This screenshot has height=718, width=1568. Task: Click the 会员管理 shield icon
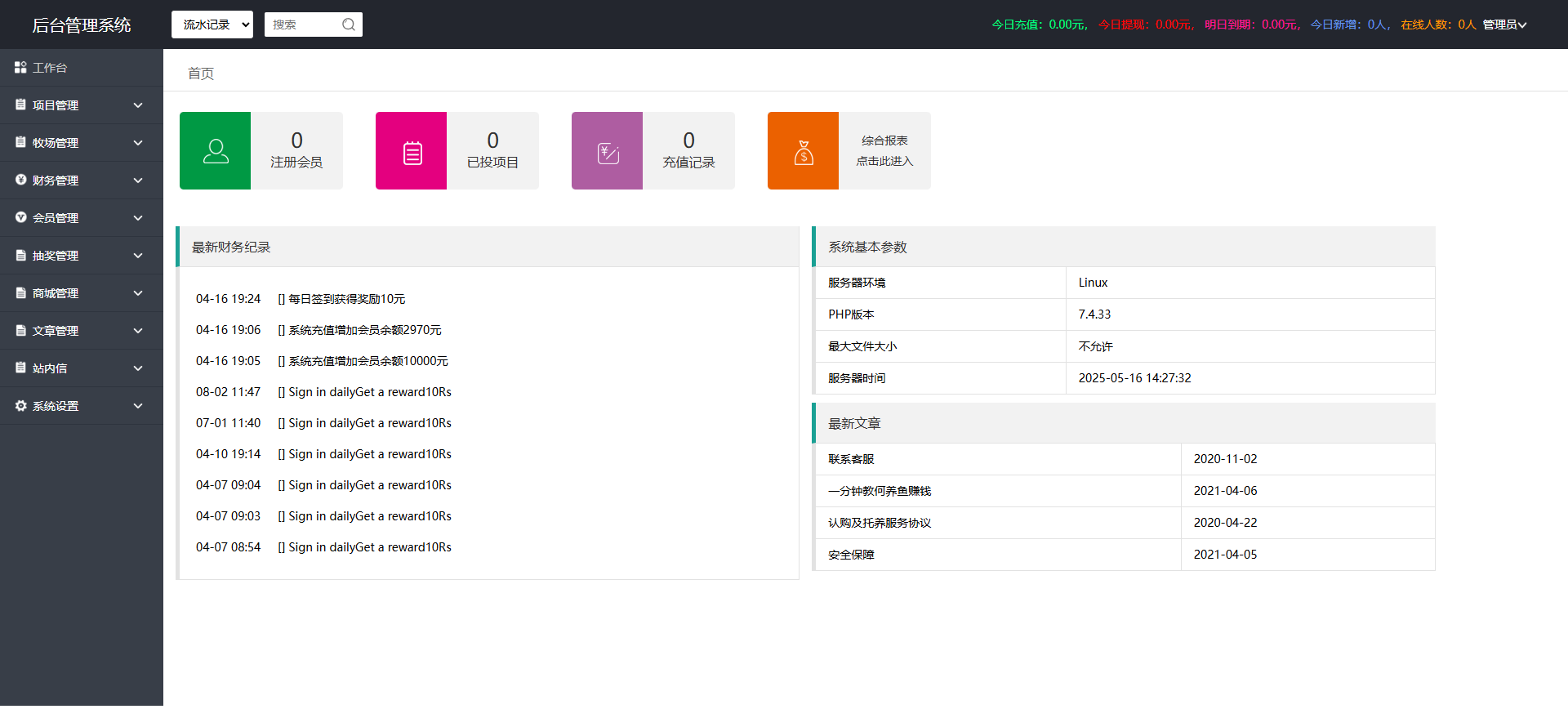pos(20,217)
